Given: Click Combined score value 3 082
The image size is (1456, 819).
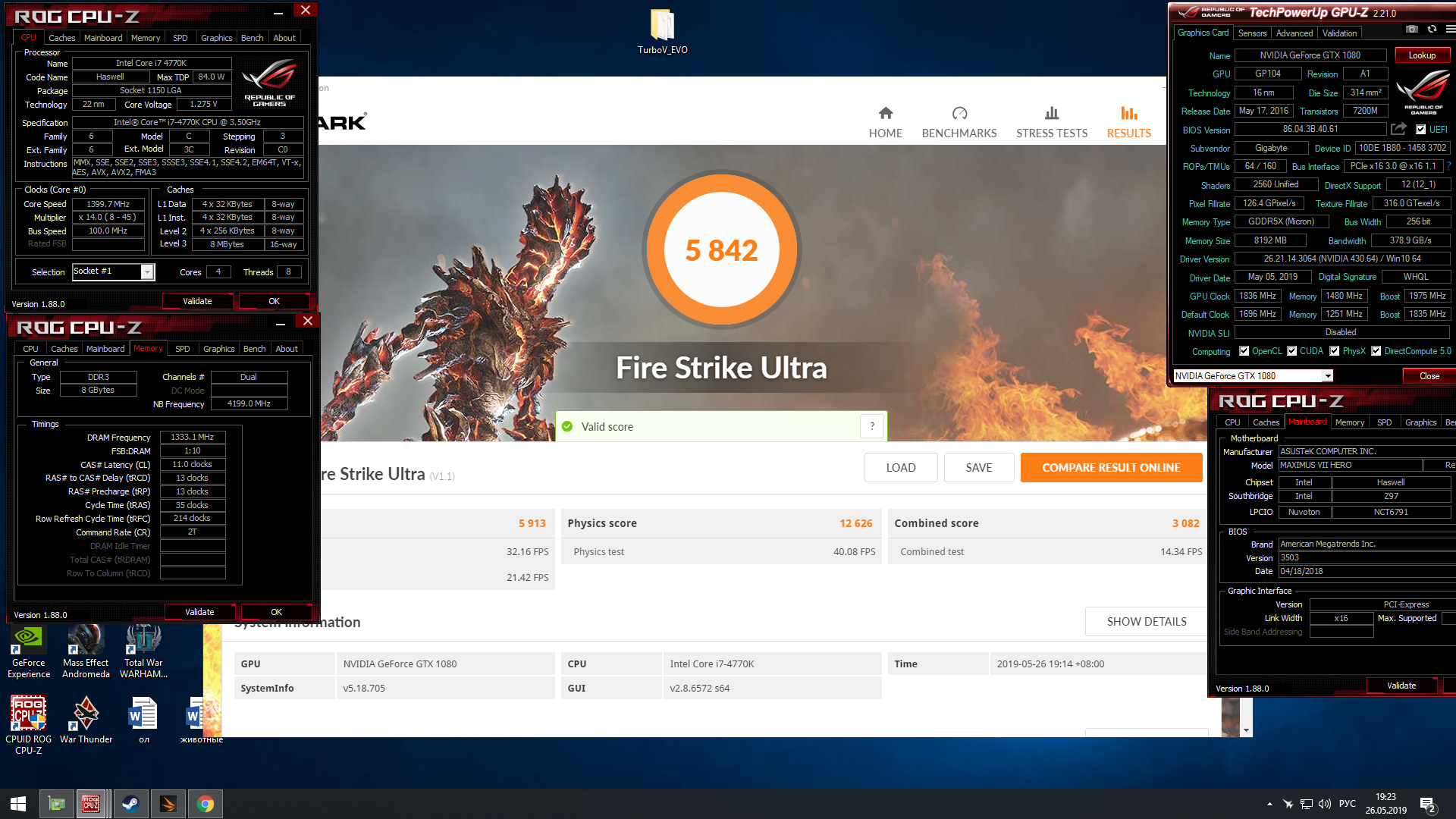Looking at the screenshot, I should tap(1185, 523).
